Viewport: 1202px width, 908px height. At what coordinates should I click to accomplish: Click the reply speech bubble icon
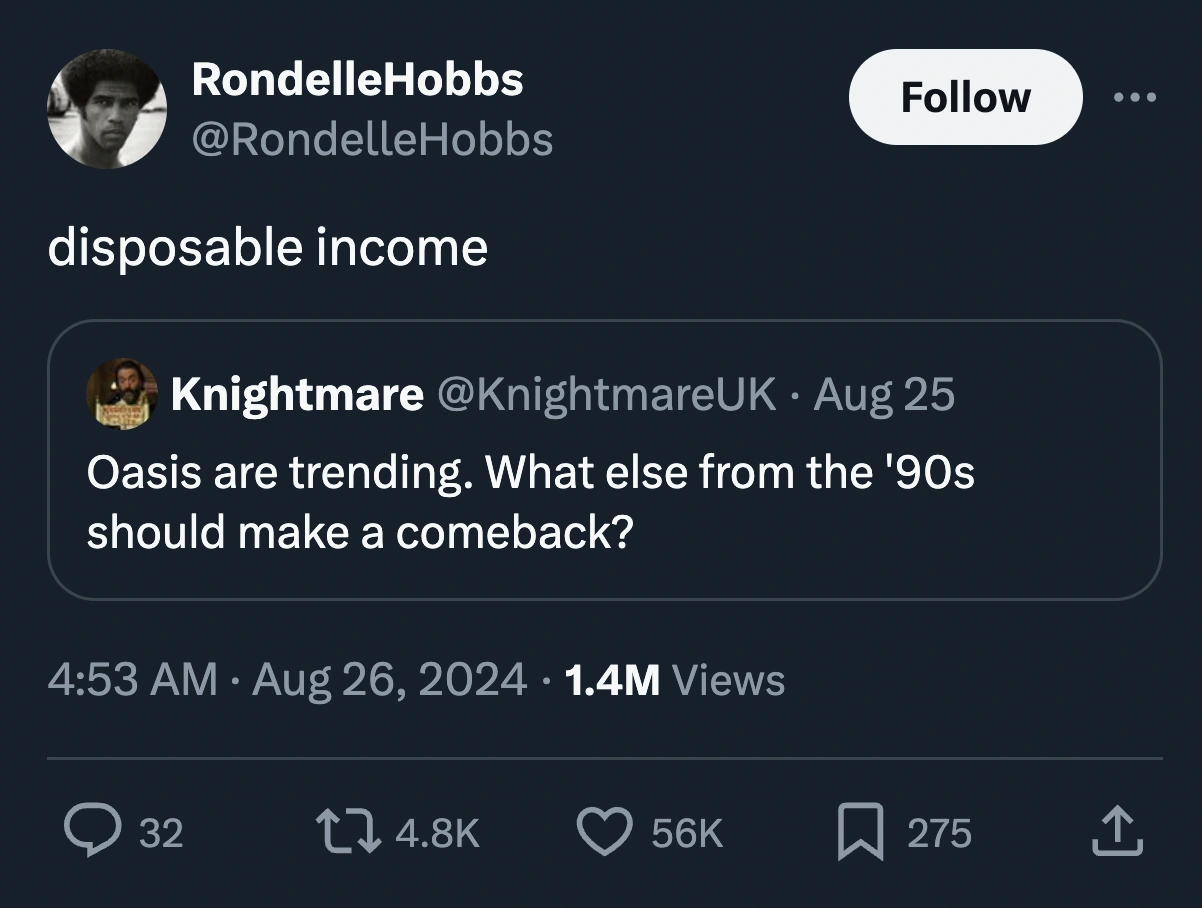pos(90,832)
